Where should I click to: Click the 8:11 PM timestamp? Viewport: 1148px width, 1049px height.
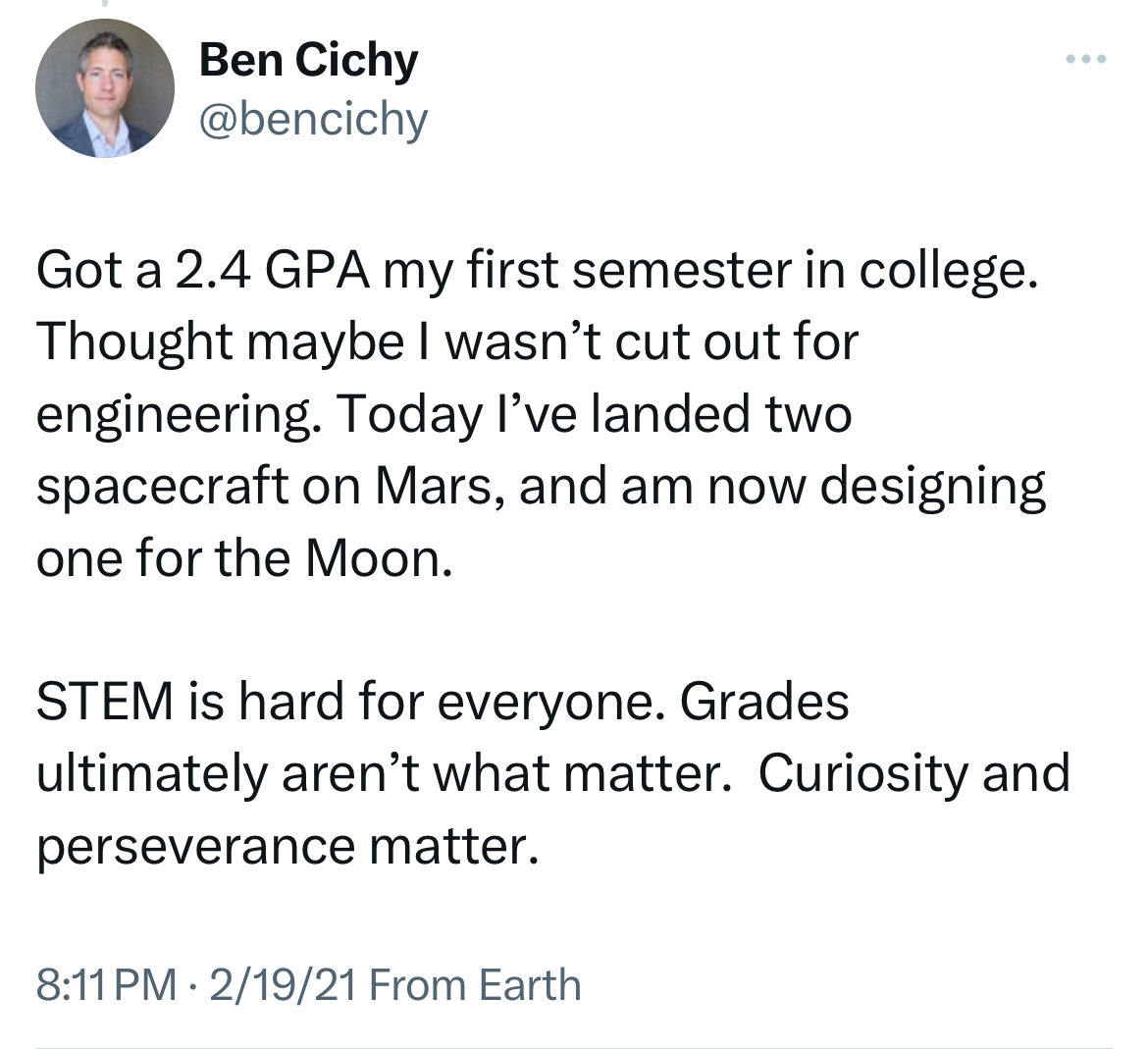click(108, 984)
